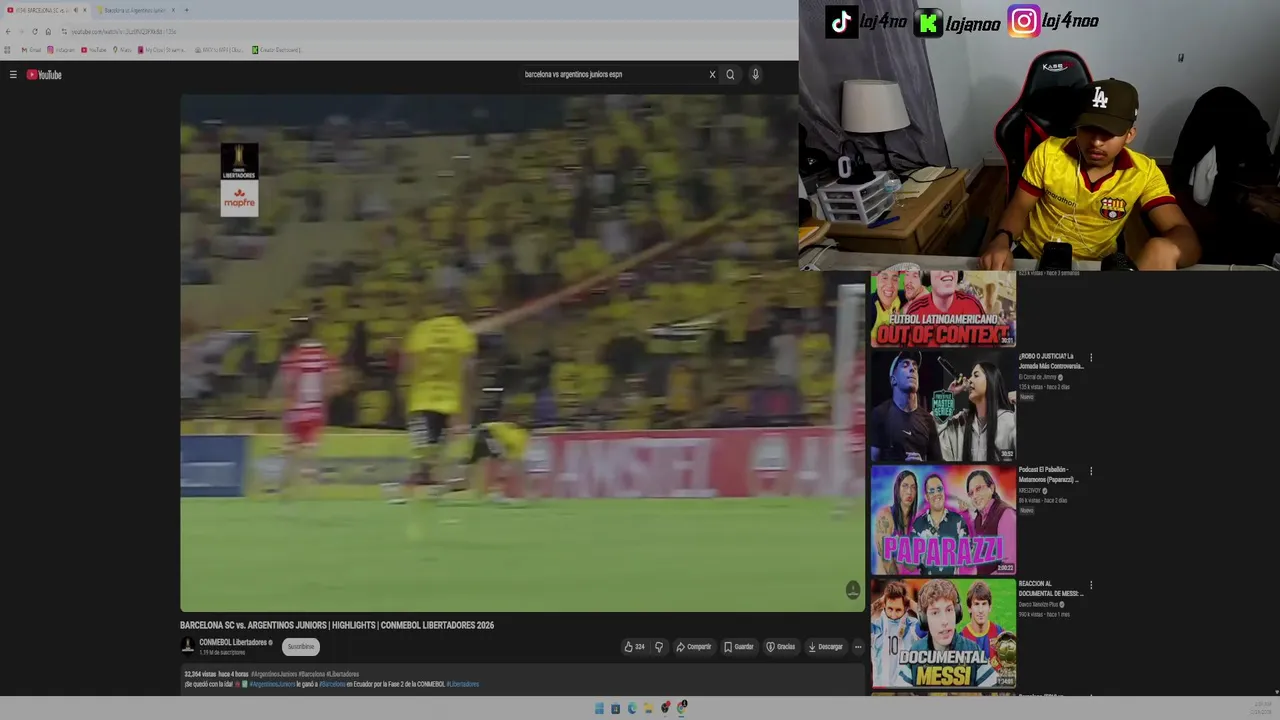This screenshot has height=720, width=1280.
Task: Open the Creator Dashboard bookmark
Action: point(277,50)
